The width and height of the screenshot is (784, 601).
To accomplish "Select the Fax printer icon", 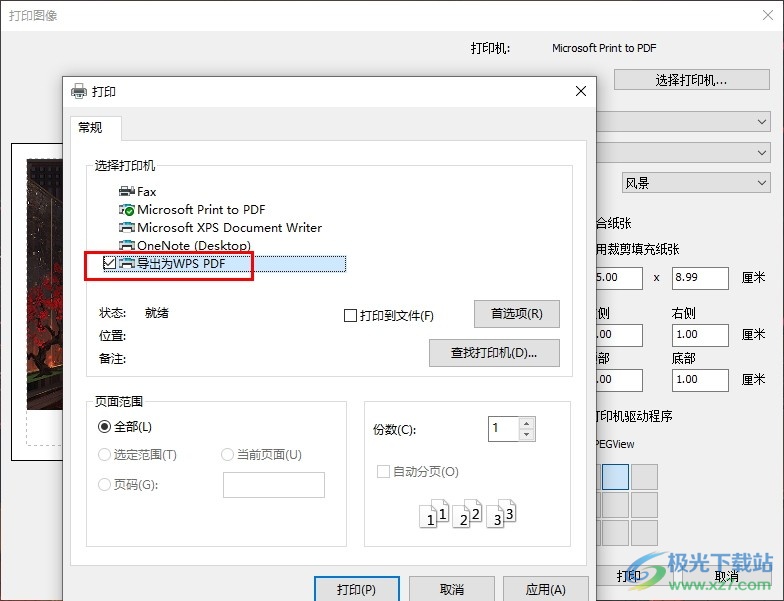I will (x=127, y=192).
